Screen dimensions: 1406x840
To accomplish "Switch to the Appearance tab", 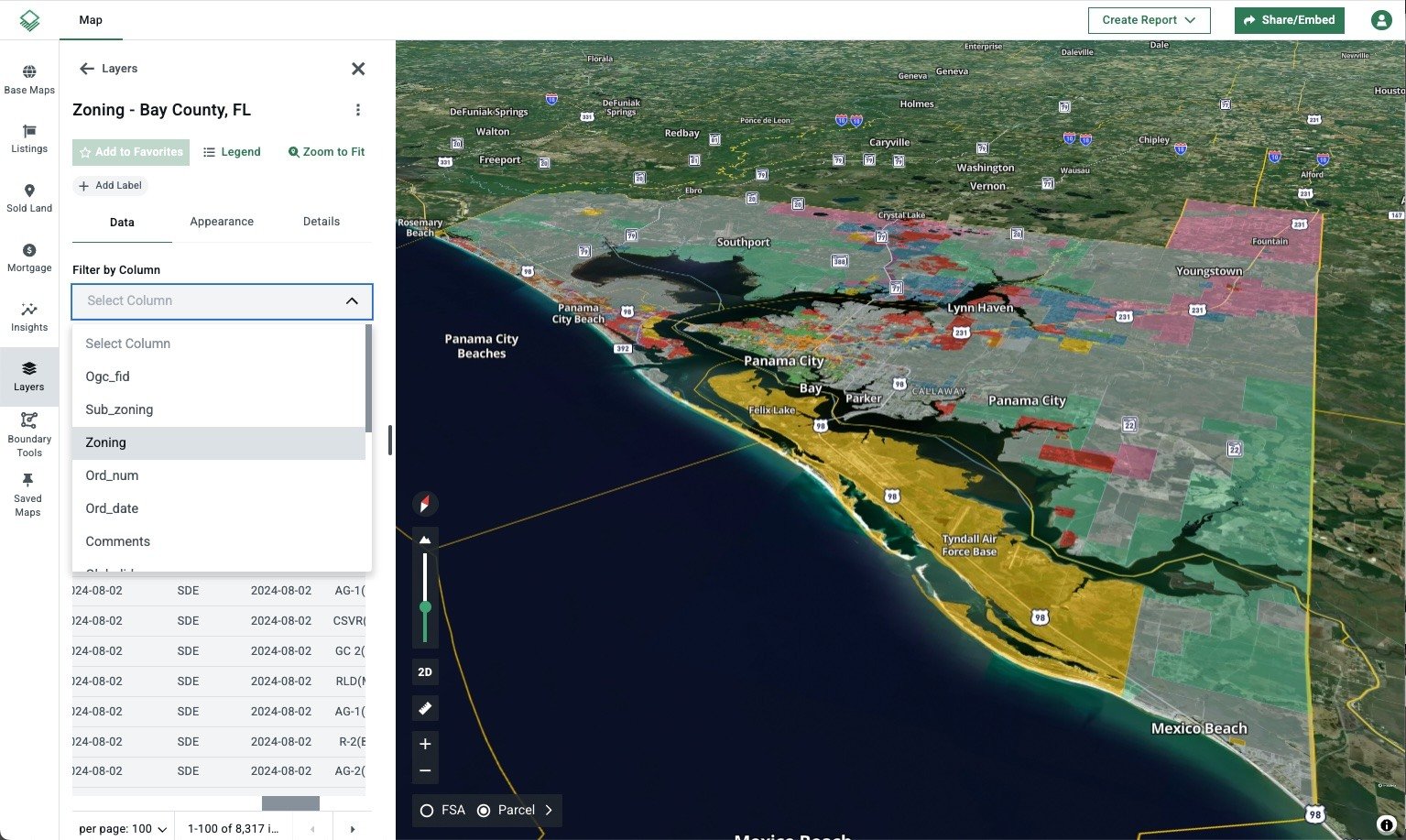I will 221,221.
